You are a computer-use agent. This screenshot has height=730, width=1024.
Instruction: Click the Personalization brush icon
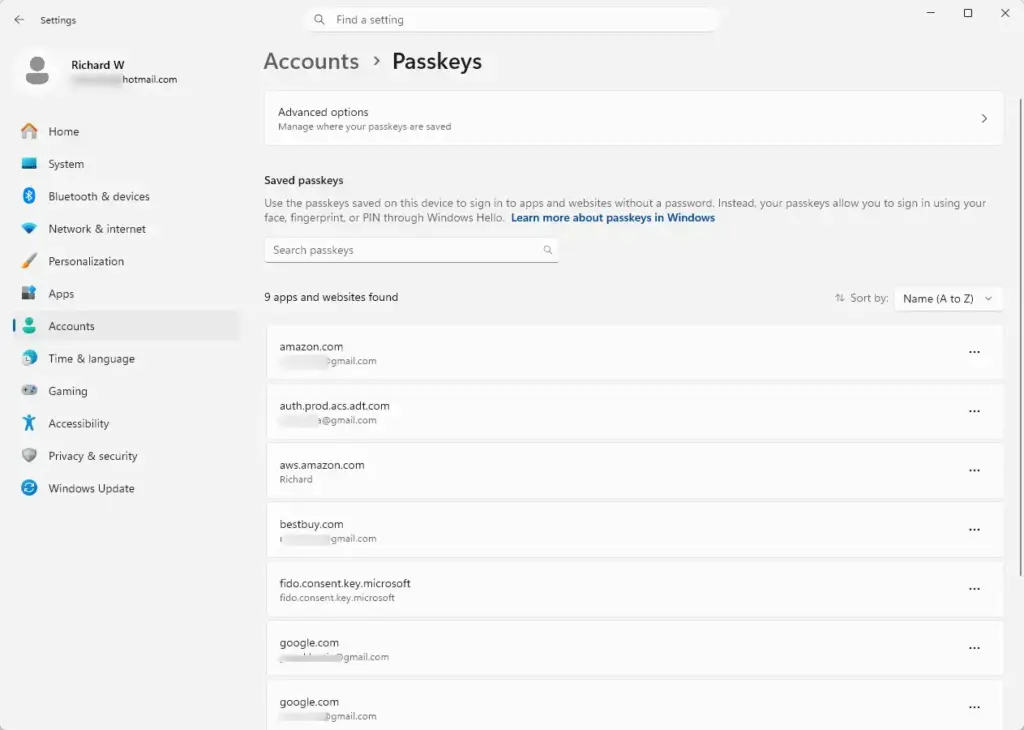[x=29, y=261]
